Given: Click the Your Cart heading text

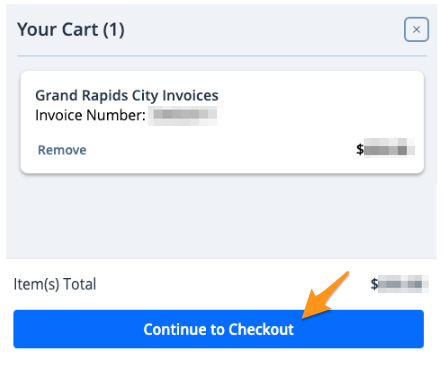Looking at the screenshot, I should [x=71, y=29].
